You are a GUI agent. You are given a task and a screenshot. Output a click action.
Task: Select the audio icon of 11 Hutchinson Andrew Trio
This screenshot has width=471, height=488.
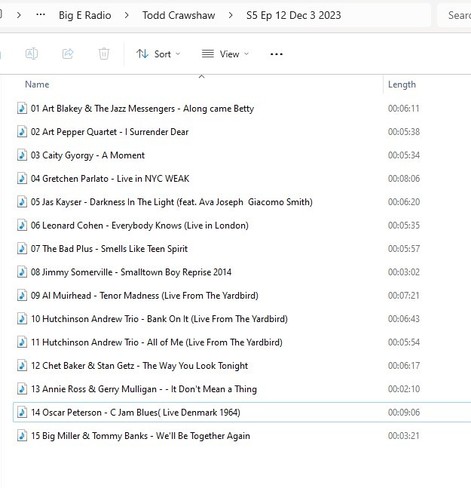coord(22,342)
